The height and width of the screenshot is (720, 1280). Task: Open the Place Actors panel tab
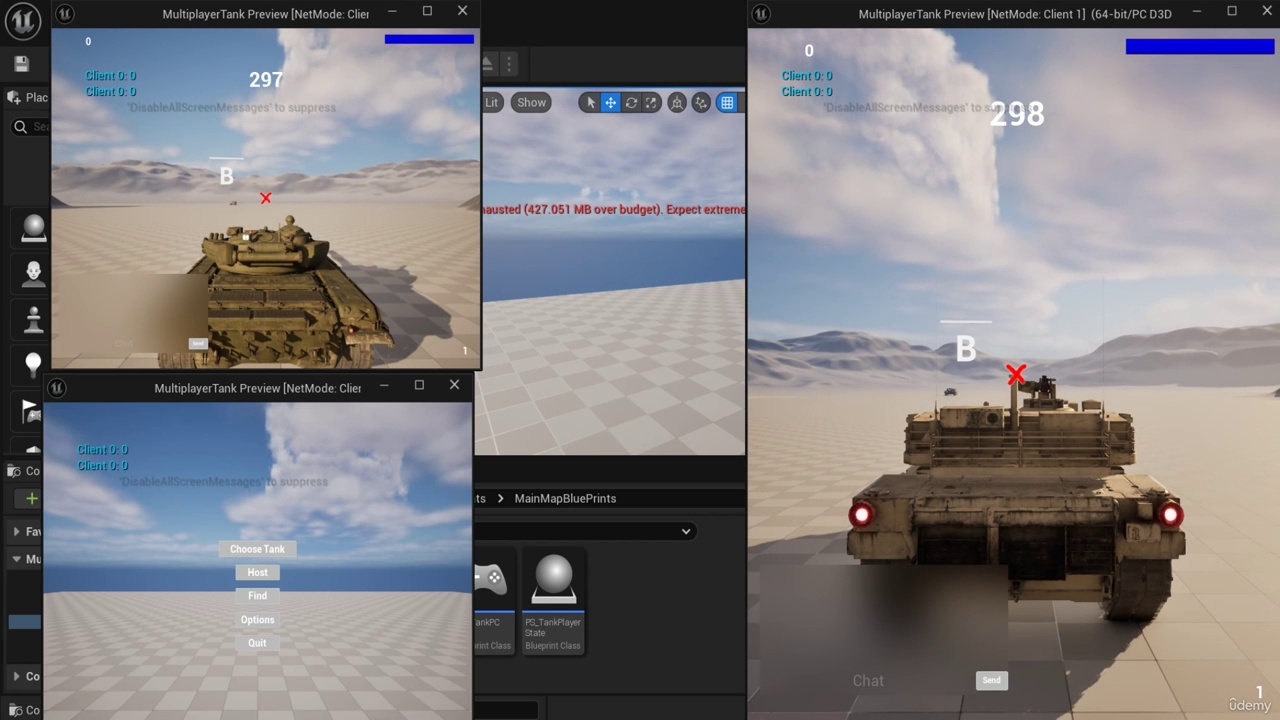(x=27, y=97)
